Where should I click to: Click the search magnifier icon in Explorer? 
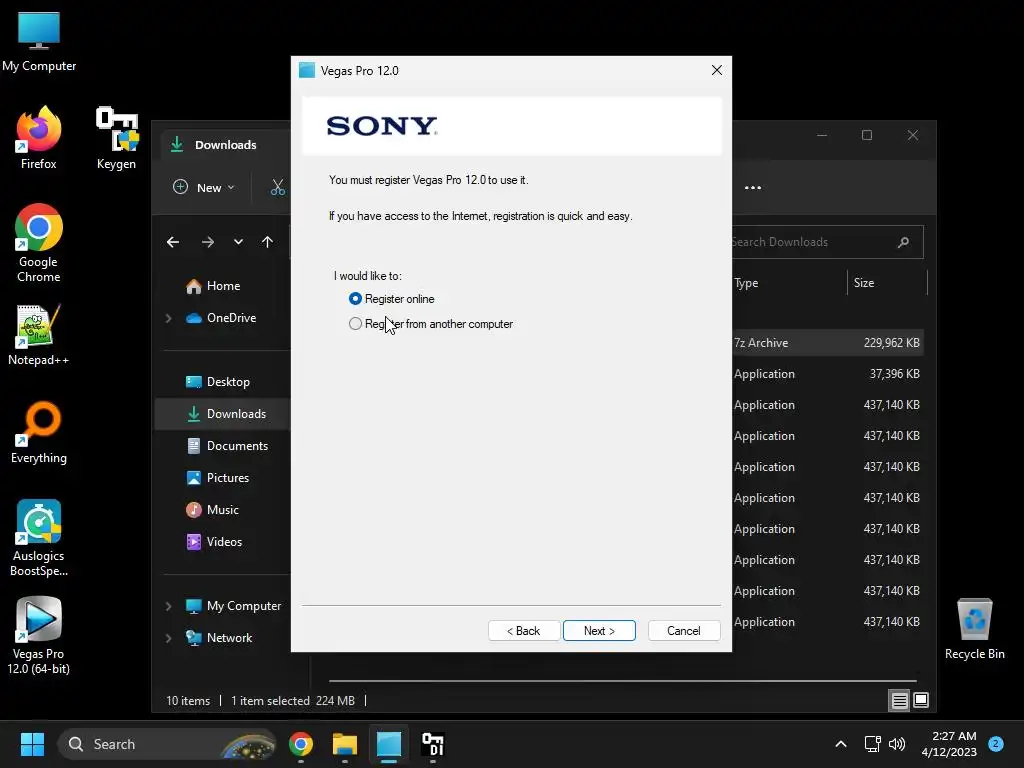[903, 242]
